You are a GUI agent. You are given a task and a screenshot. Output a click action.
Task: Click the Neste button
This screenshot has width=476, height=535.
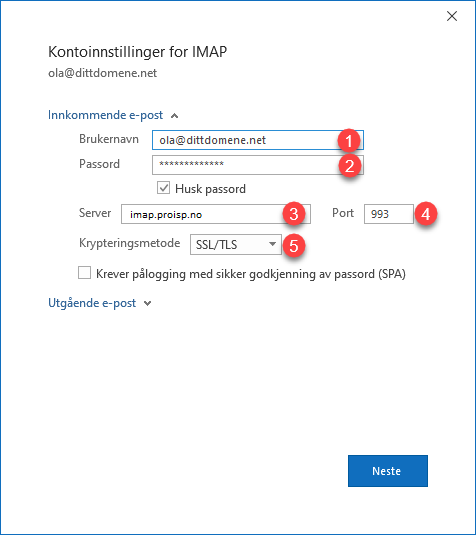[388, 471]
